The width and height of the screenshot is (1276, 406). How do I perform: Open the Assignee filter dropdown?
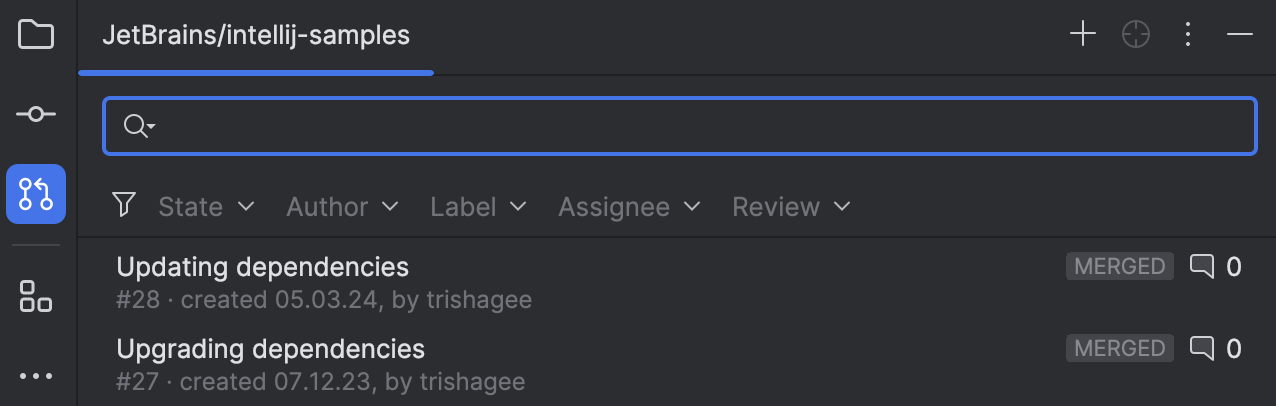click(x=629, y=207)
